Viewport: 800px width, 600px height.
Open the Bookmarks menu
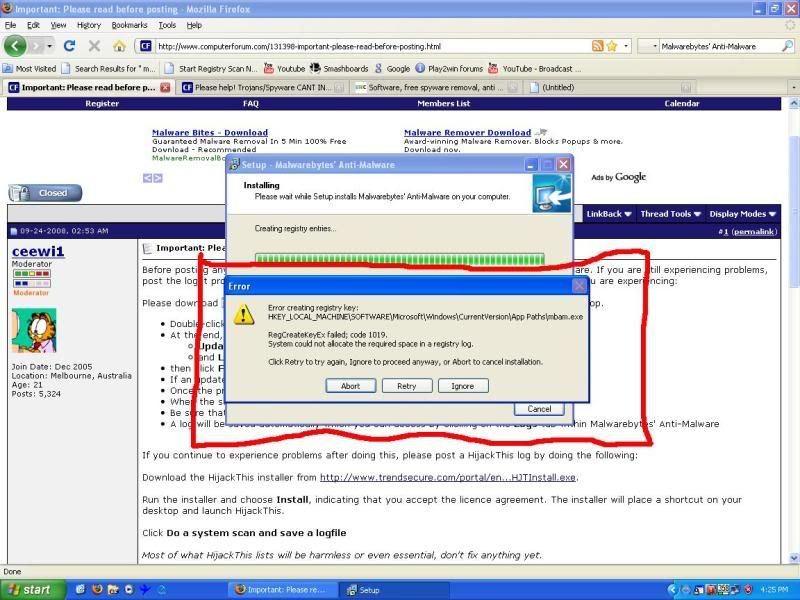(129, 25)
